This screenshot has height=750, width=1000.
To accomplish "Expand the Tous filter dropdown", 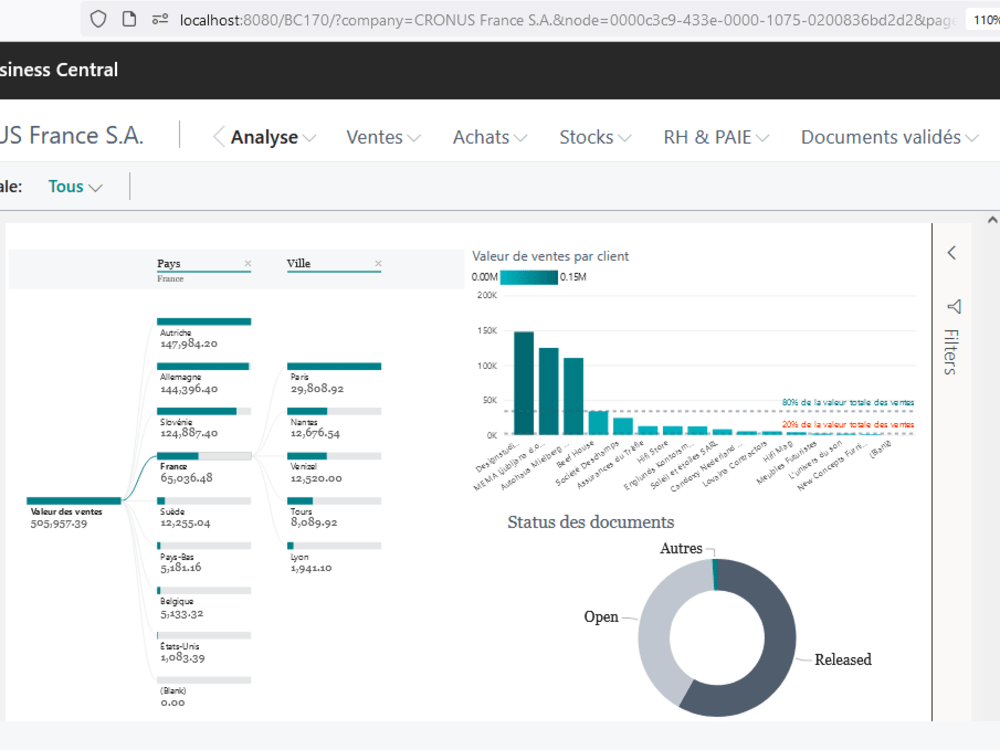I will point(75,186).
